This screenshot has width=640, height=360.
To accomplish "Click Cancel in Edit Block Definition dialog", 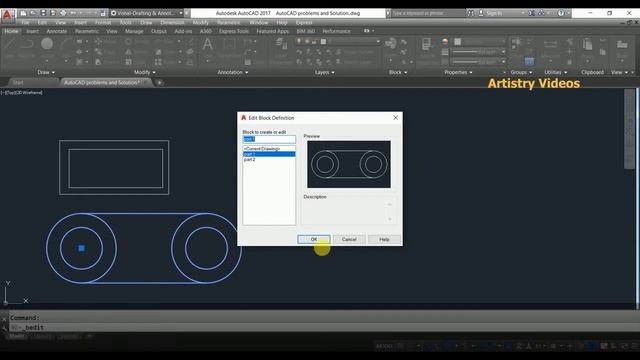I will point(349,239).
